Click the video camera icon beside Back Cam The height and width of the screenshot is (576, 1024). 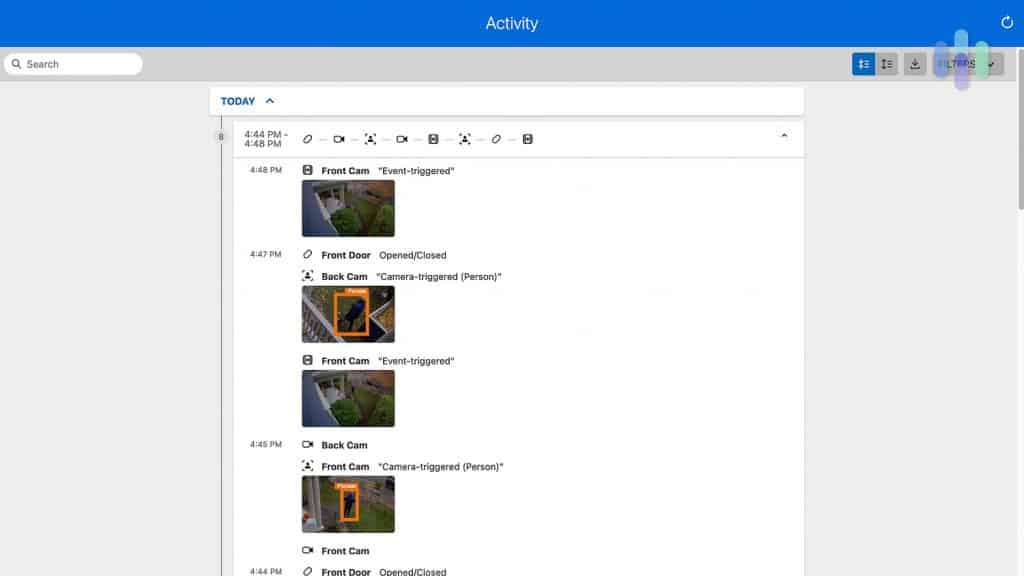(308, 445)
